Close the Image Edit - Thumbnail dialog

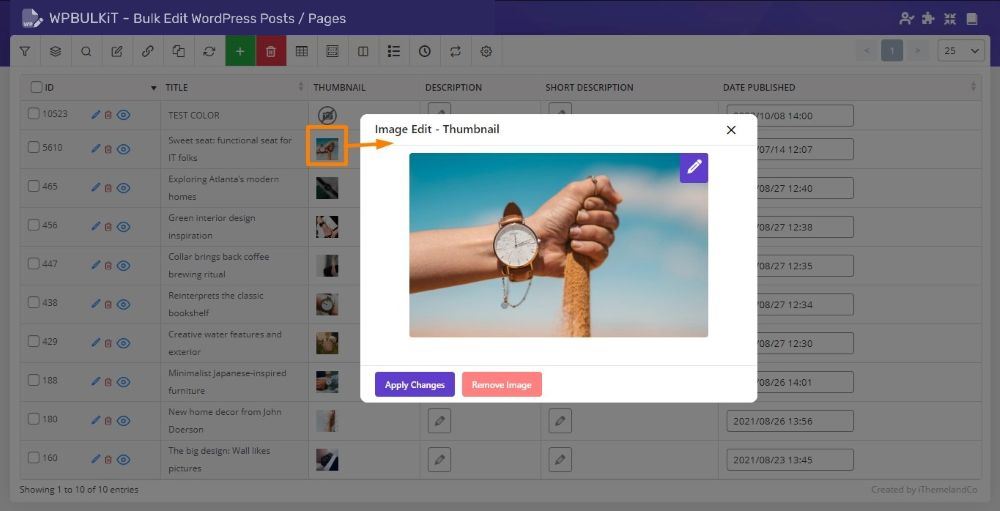[x=731, y=130]
